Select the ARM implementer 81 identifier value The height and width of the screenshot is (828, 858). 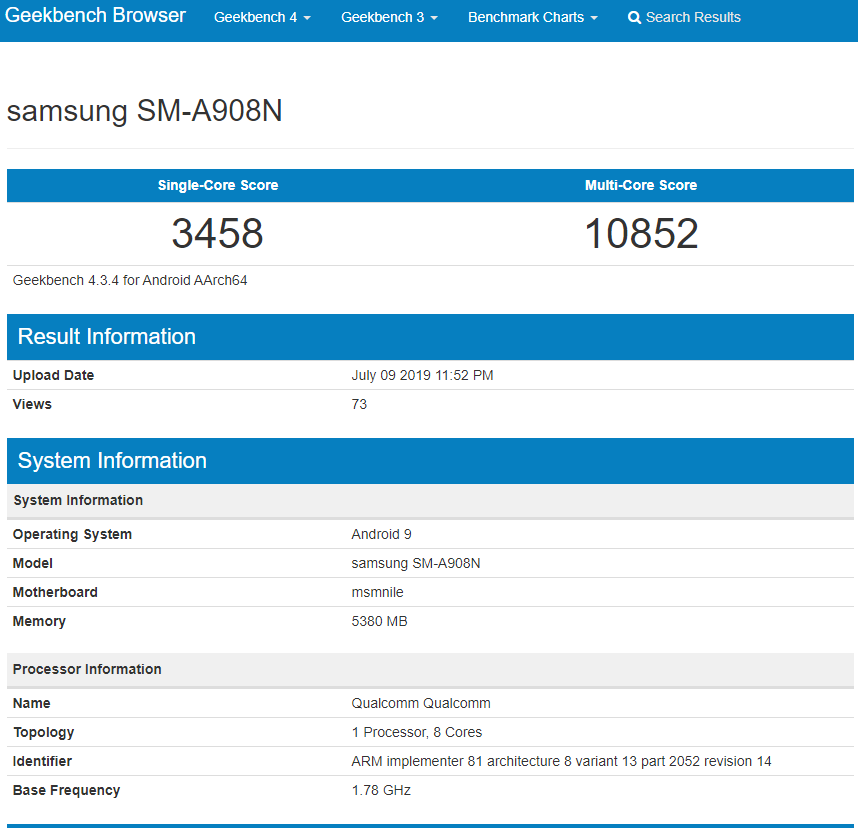pos(561,762)
